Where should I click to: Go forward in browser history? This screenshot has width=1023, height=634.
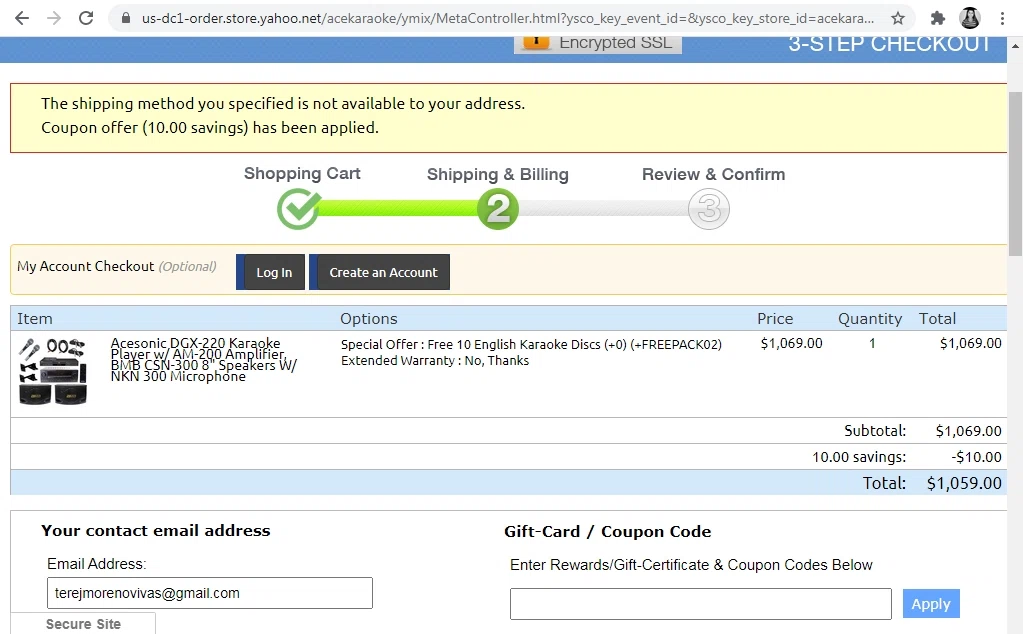click(53, 18)
